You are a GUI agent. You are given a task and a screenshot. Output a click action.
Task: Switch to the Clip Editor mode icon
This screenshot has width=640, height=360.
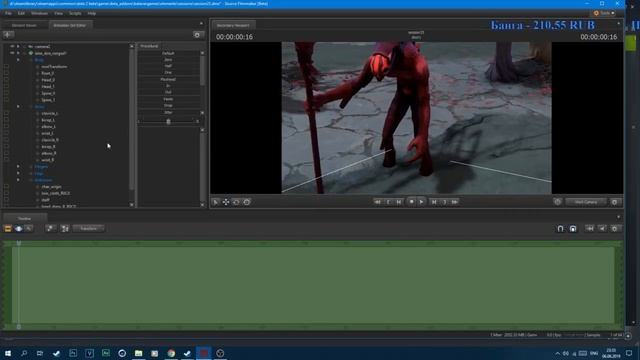(x=8, y=229)
